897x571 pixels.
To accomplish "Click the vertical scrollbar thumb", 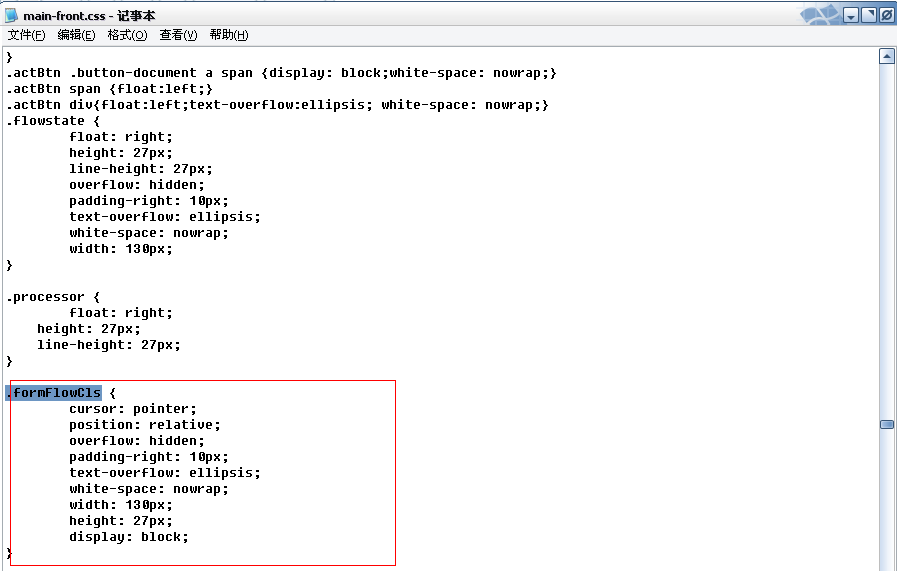I will [x=887, y=425].
